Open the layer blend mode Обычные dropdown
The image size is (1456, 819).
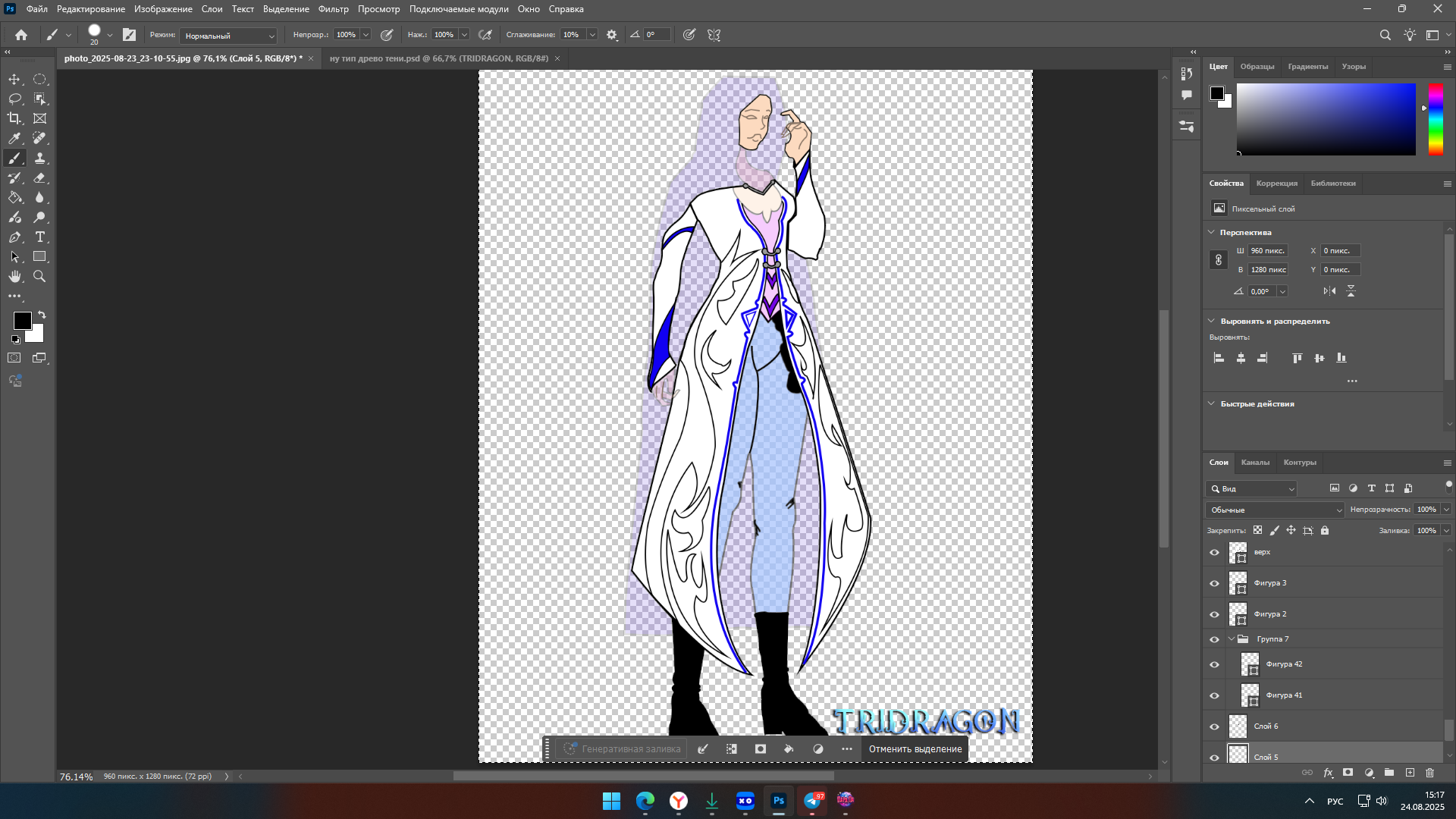[1275, 510]
